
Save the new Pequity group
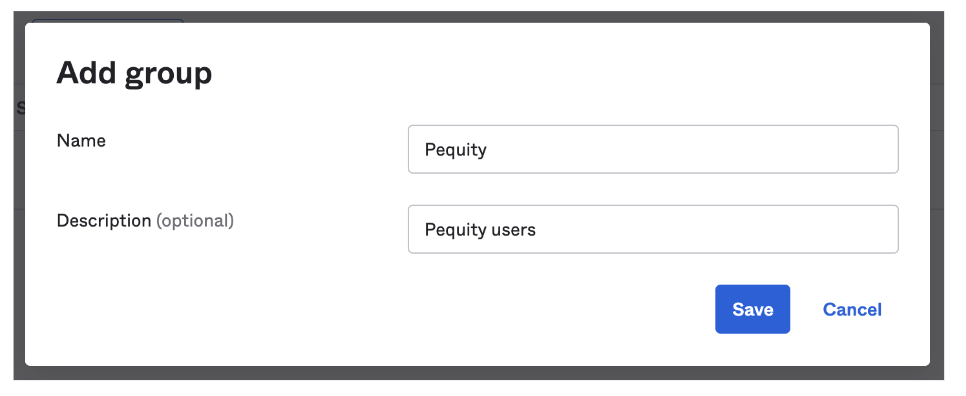(752, 309)
